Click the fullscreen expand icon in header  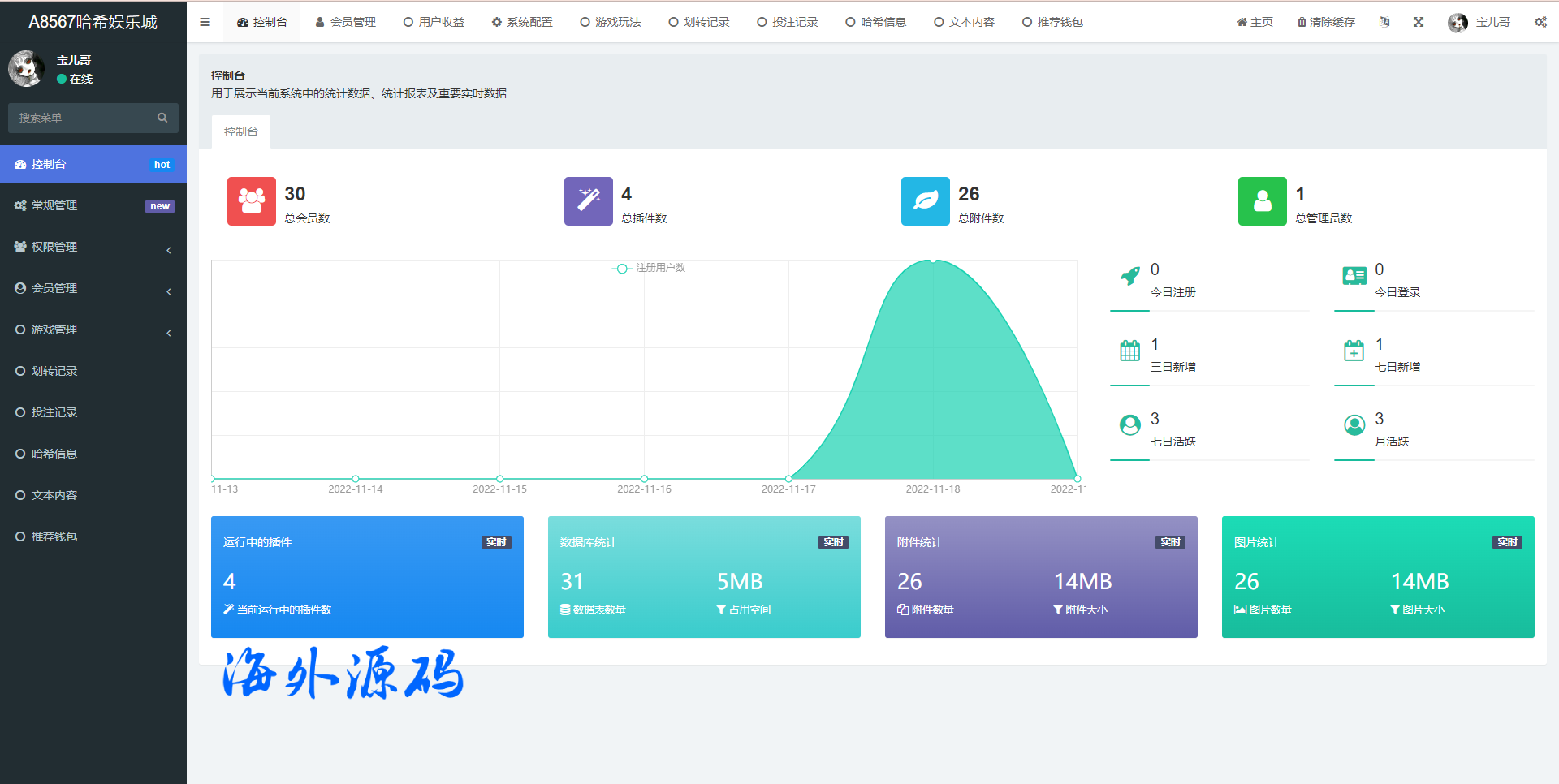coord(1419,22)
